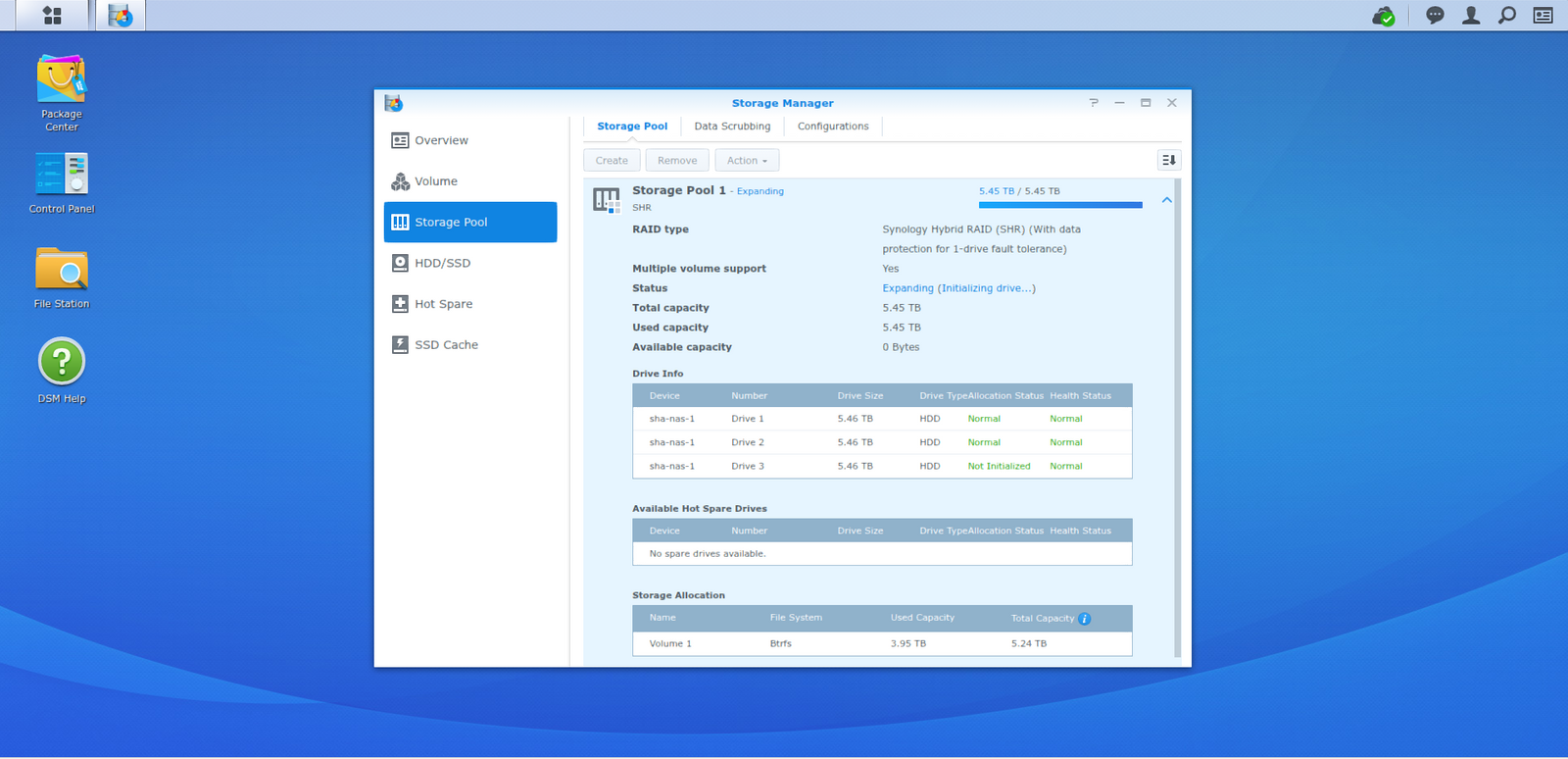
Task: Click the sort order icon in toolbar
Action: (1169, 160)
